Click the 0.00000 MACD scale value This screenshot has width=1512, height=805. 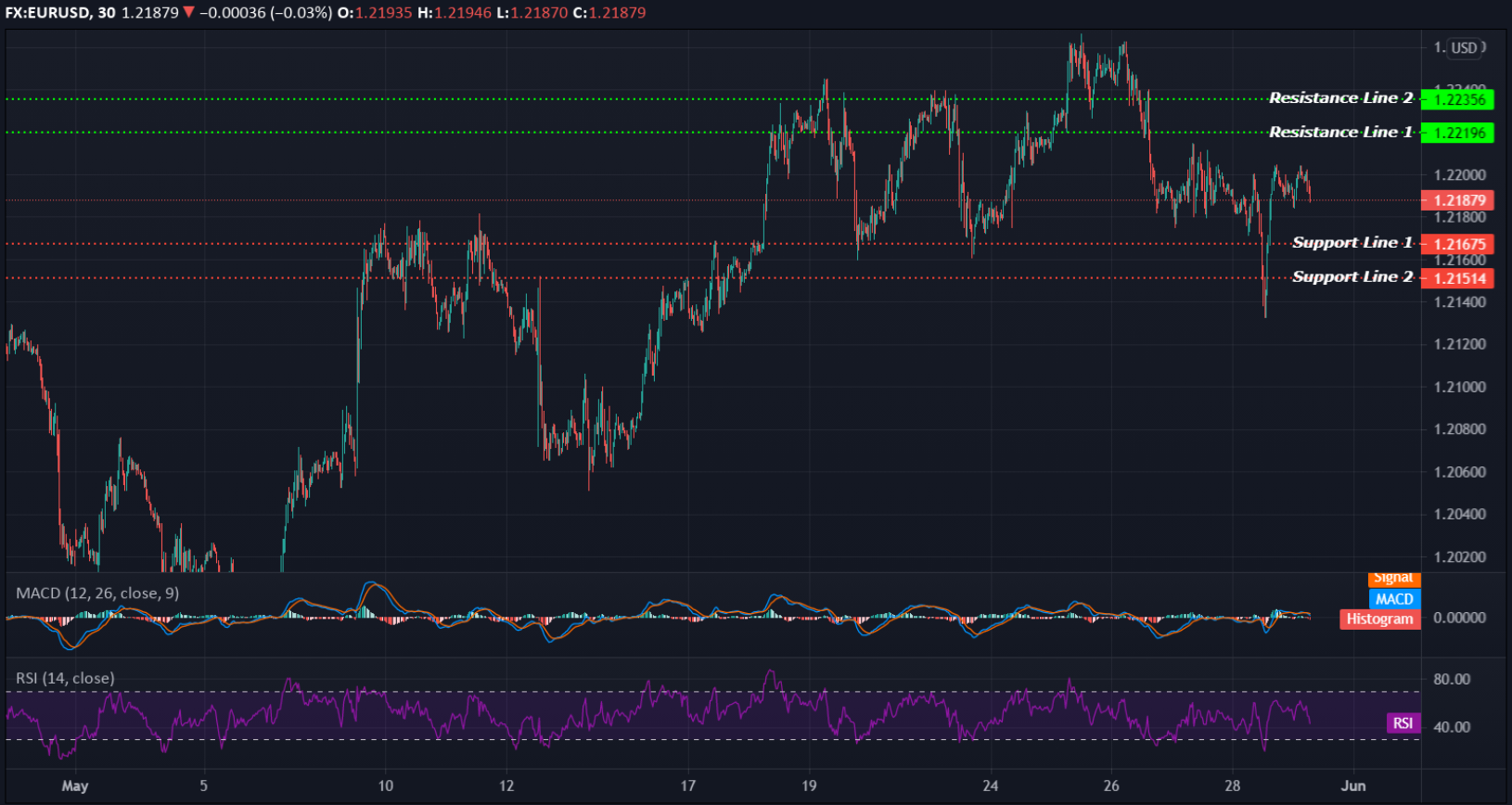(x=1460, y=618)
